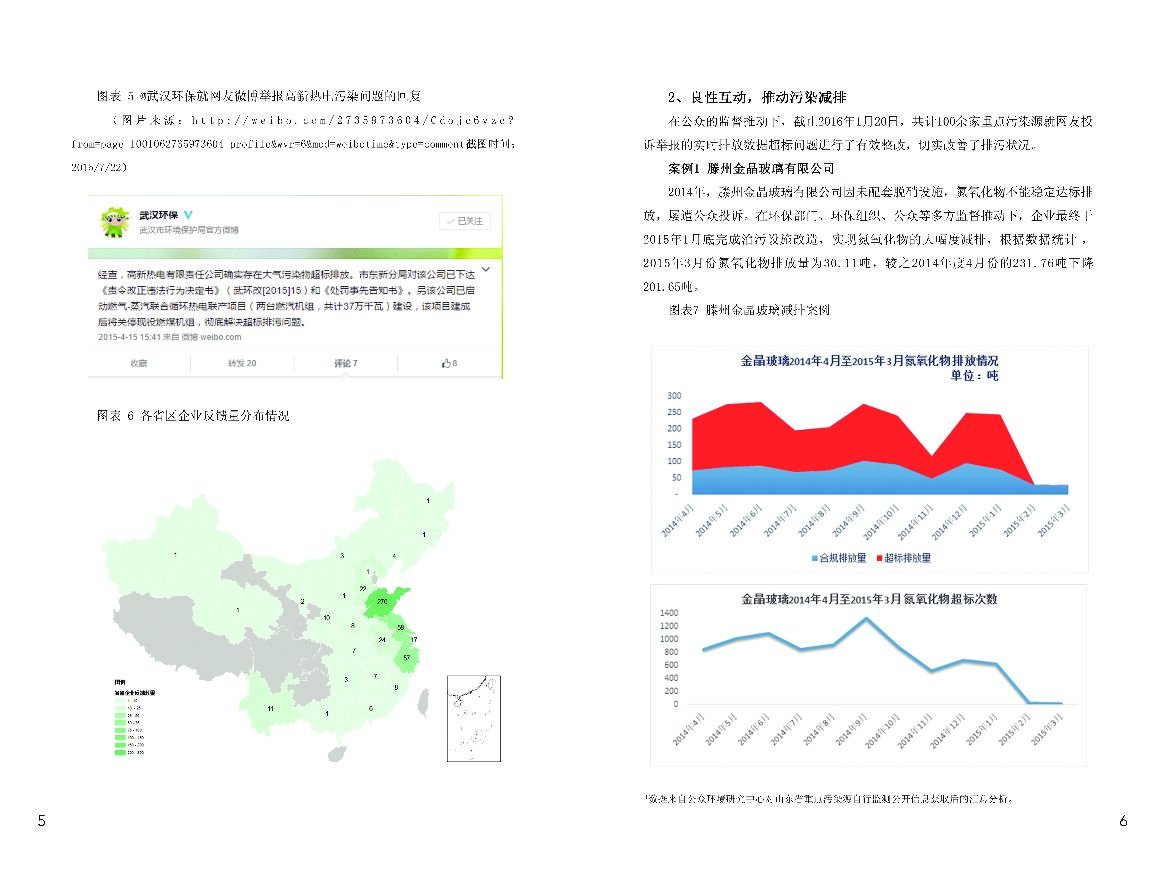The height and width of the screenshot is (870, 1165).
Task: Click the caption 图表 5 @武汉环保
Action: pyautogui.click(x=259, y=96)
